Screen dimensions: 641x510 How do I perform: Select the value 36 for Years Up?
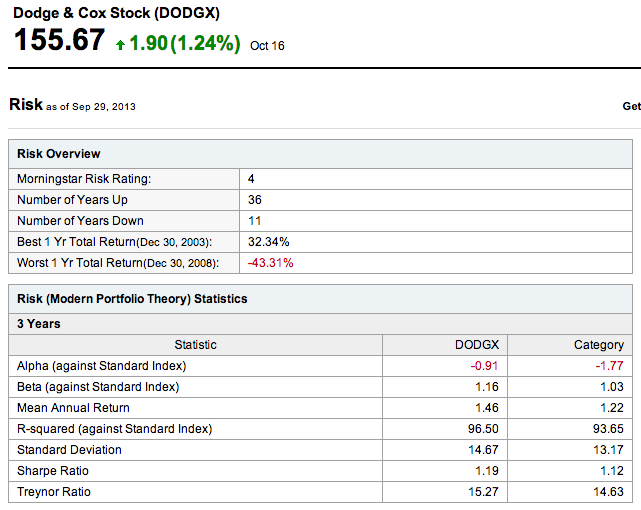255,200
